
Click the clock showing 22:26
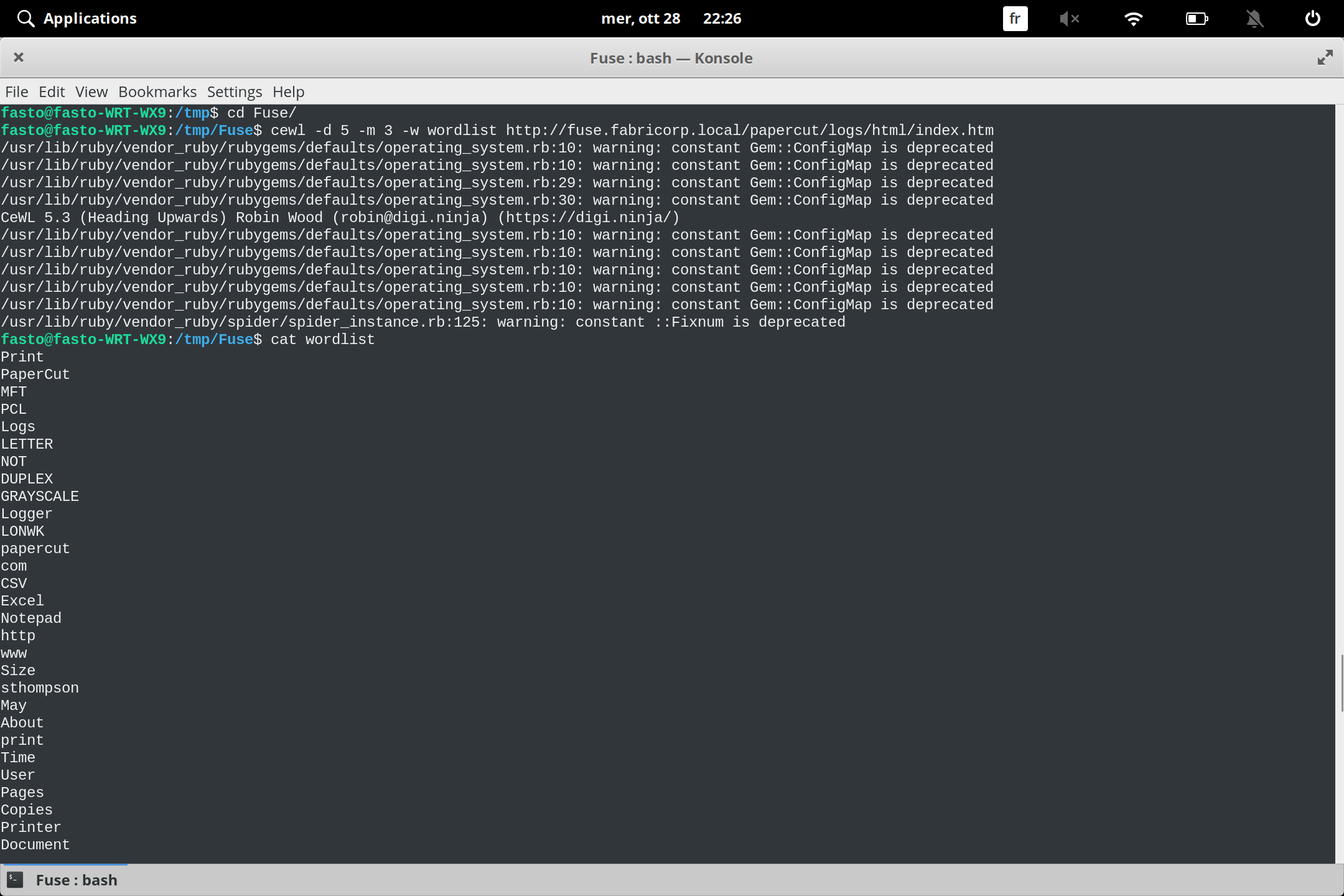(x=722, y=18)
